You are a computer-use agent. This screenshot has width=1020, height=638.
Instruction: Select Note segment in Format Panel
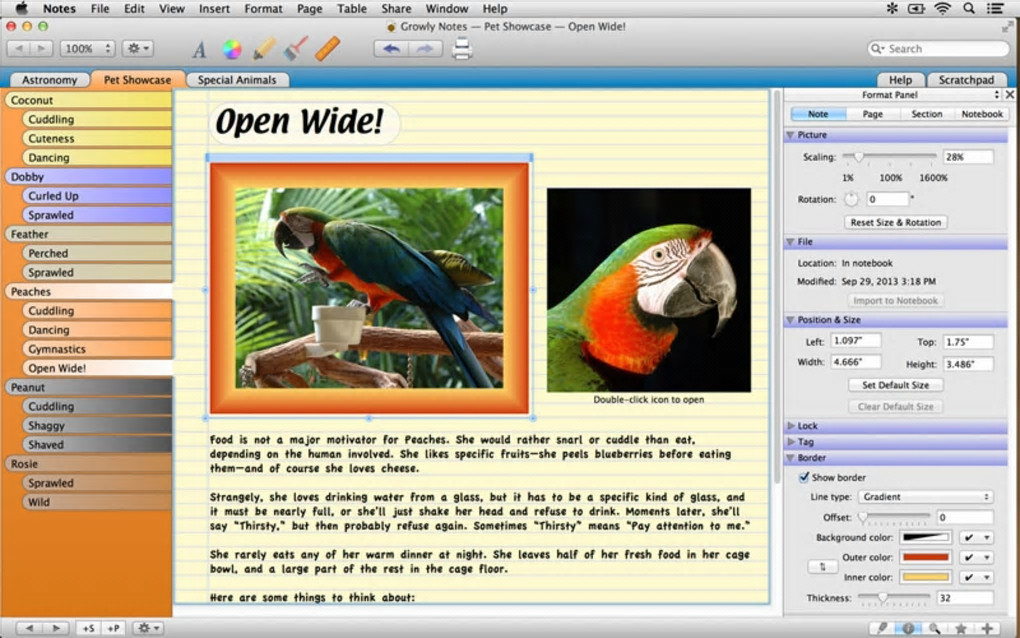818,114
